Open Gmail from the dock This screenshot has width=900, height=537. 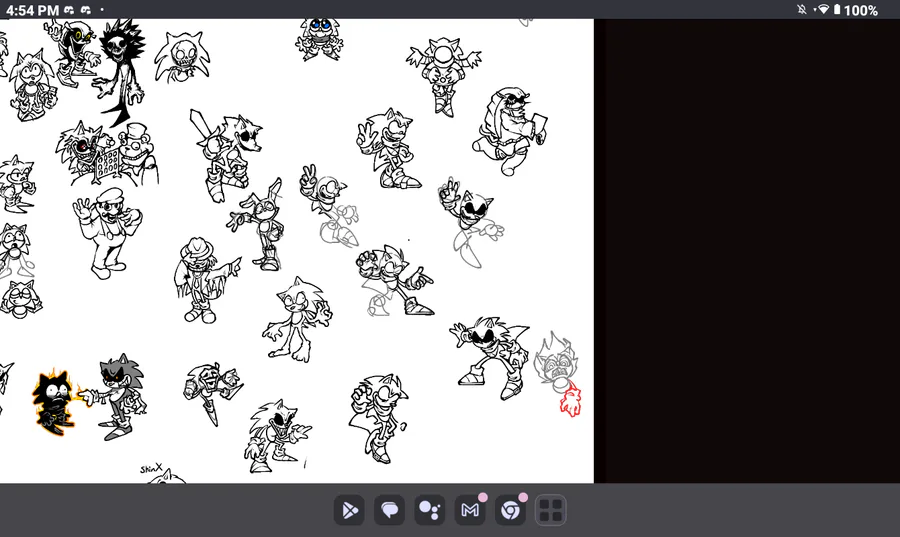pos(470,510)
